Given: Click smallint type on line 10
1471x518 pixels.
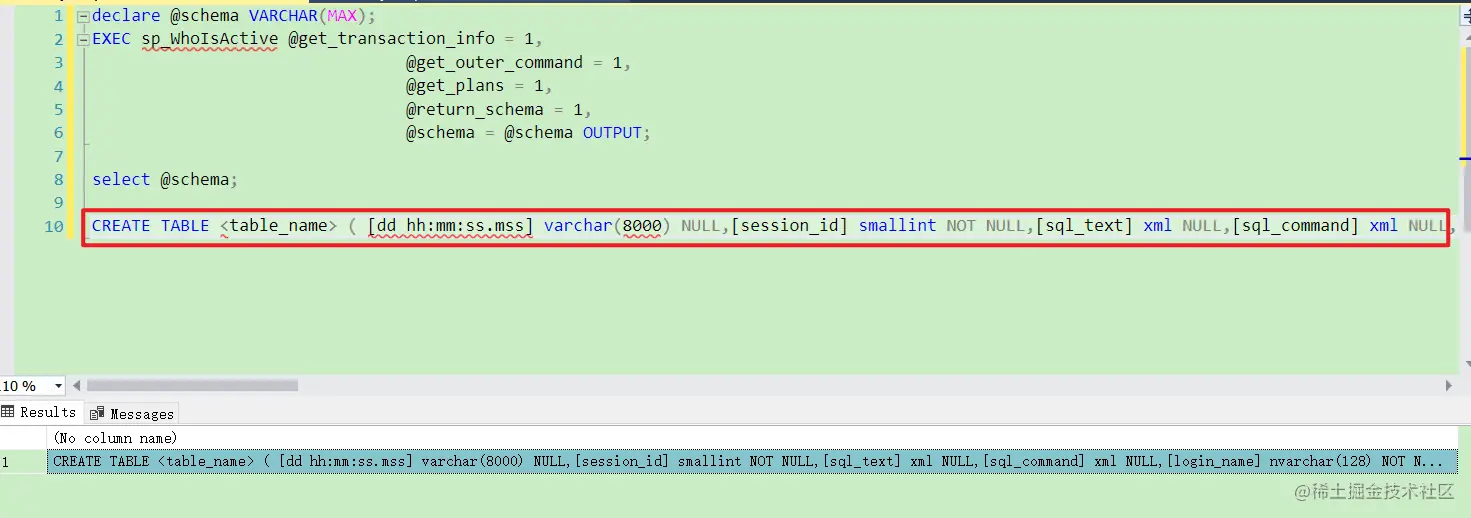Looking at the screenshot, I should (x=897, y=226).
